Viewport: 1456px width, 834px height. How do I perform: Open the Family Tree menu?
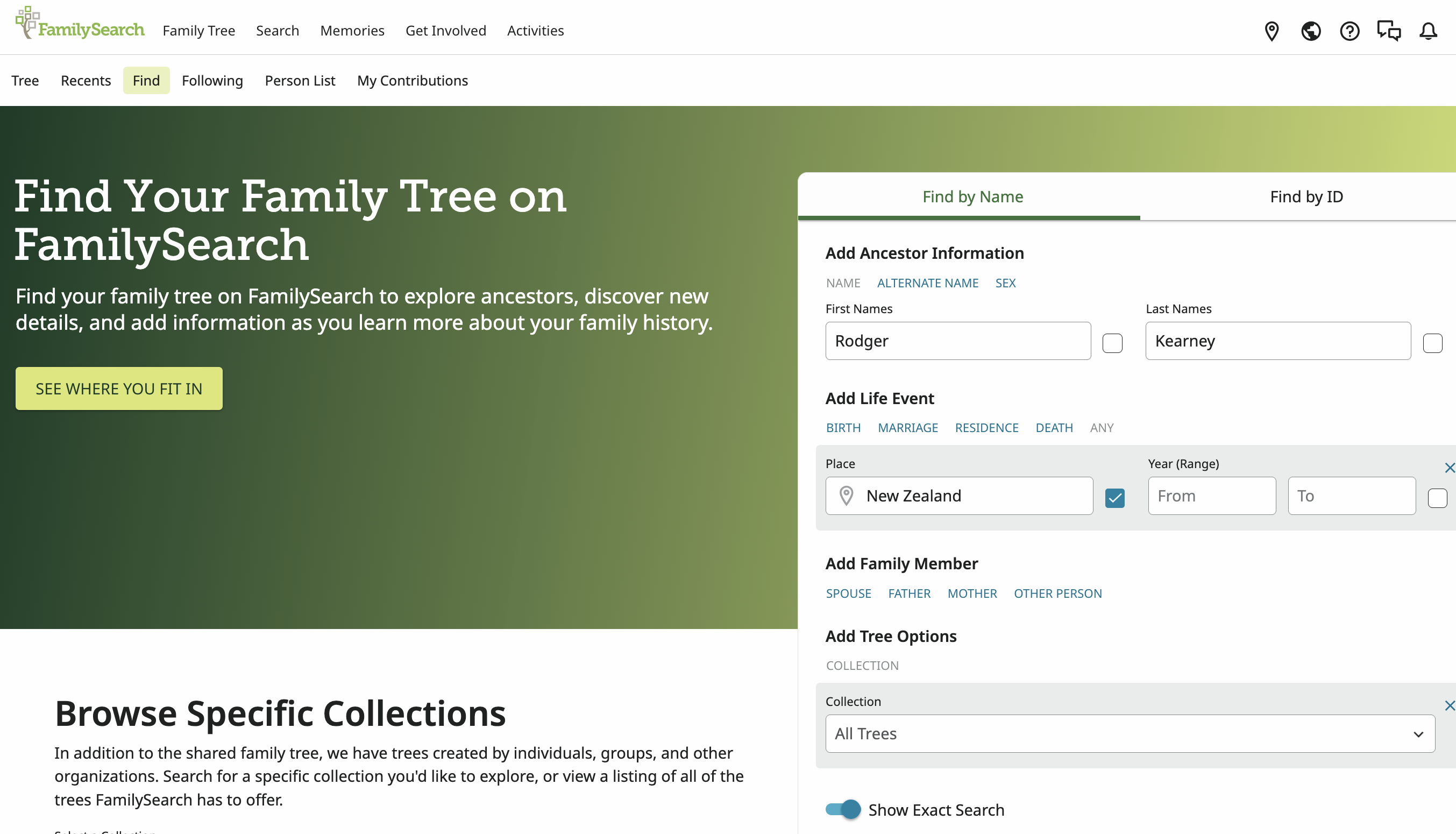pyautogui.click(x=198, y=30)
